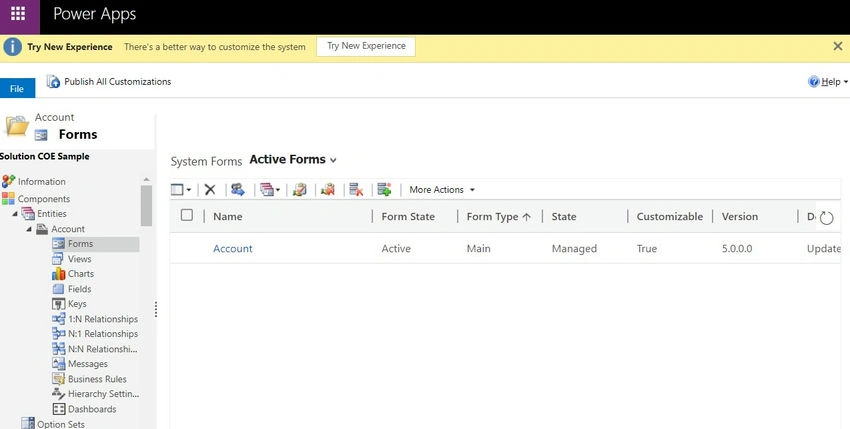
Task: Click Publish All Customizations label
Action: coord(118,82)
